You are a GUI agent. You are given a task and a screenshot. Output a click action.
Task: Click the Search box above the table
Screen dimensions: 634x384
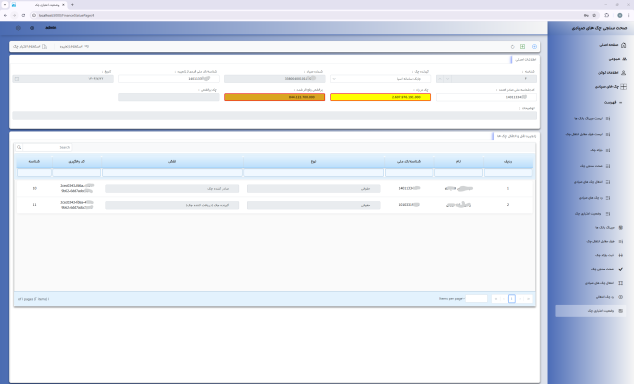point(47,148)
